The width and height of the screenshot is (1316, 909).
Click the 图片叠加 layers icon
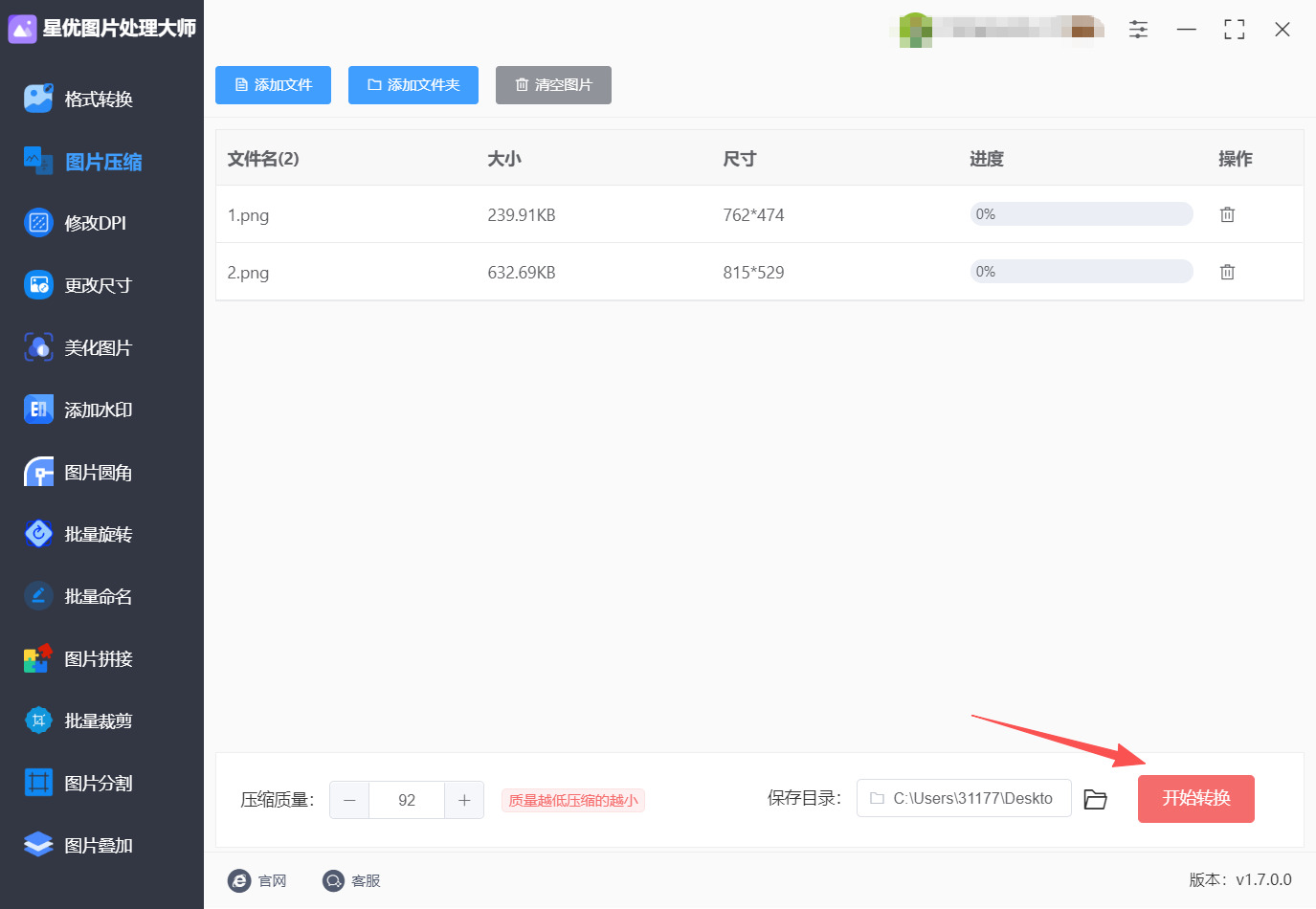[x=38, y=845]
